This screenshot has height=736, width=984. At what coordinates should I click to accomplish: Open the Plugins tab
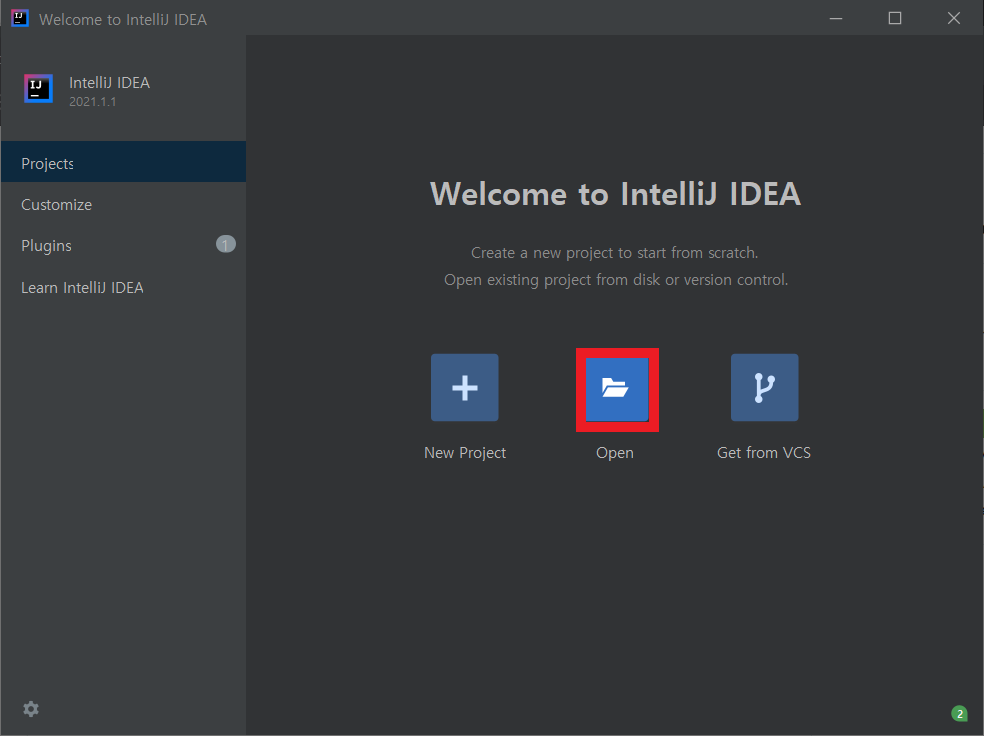point(124,245)
